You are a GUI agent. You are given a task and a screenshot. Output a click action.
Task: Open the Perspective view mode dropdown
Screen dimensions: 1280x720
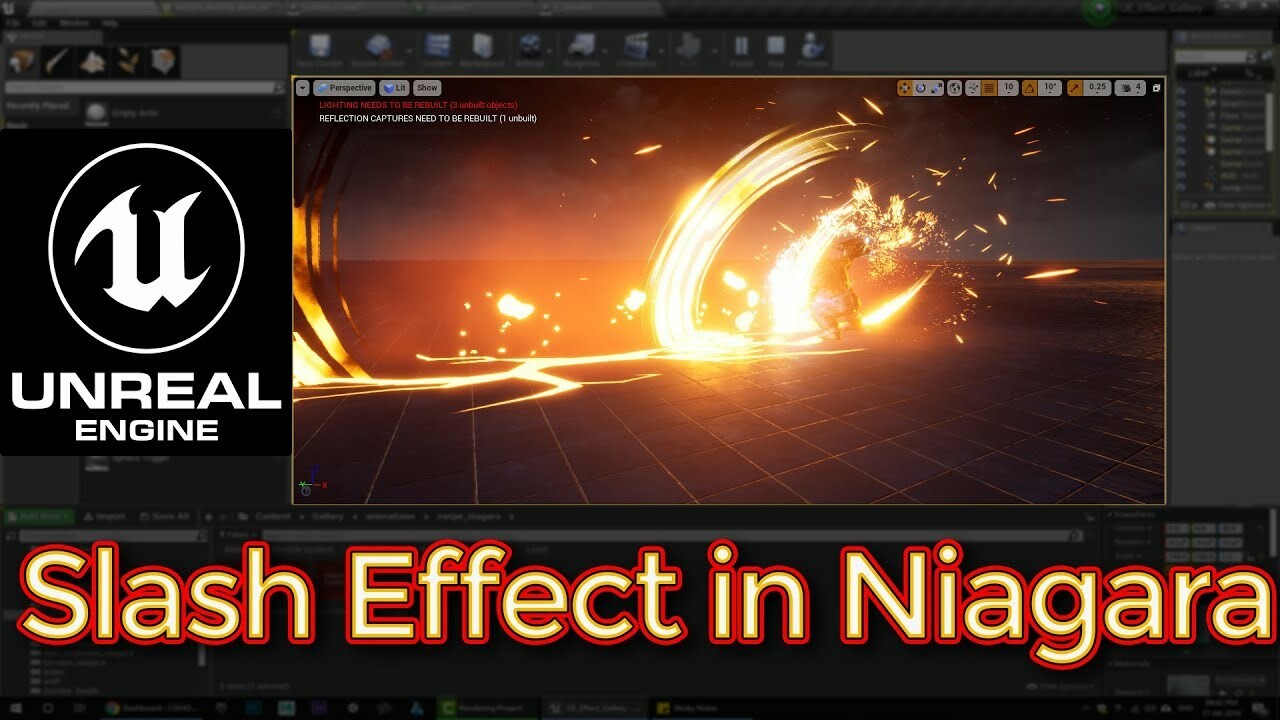click(x=343, y=88)
